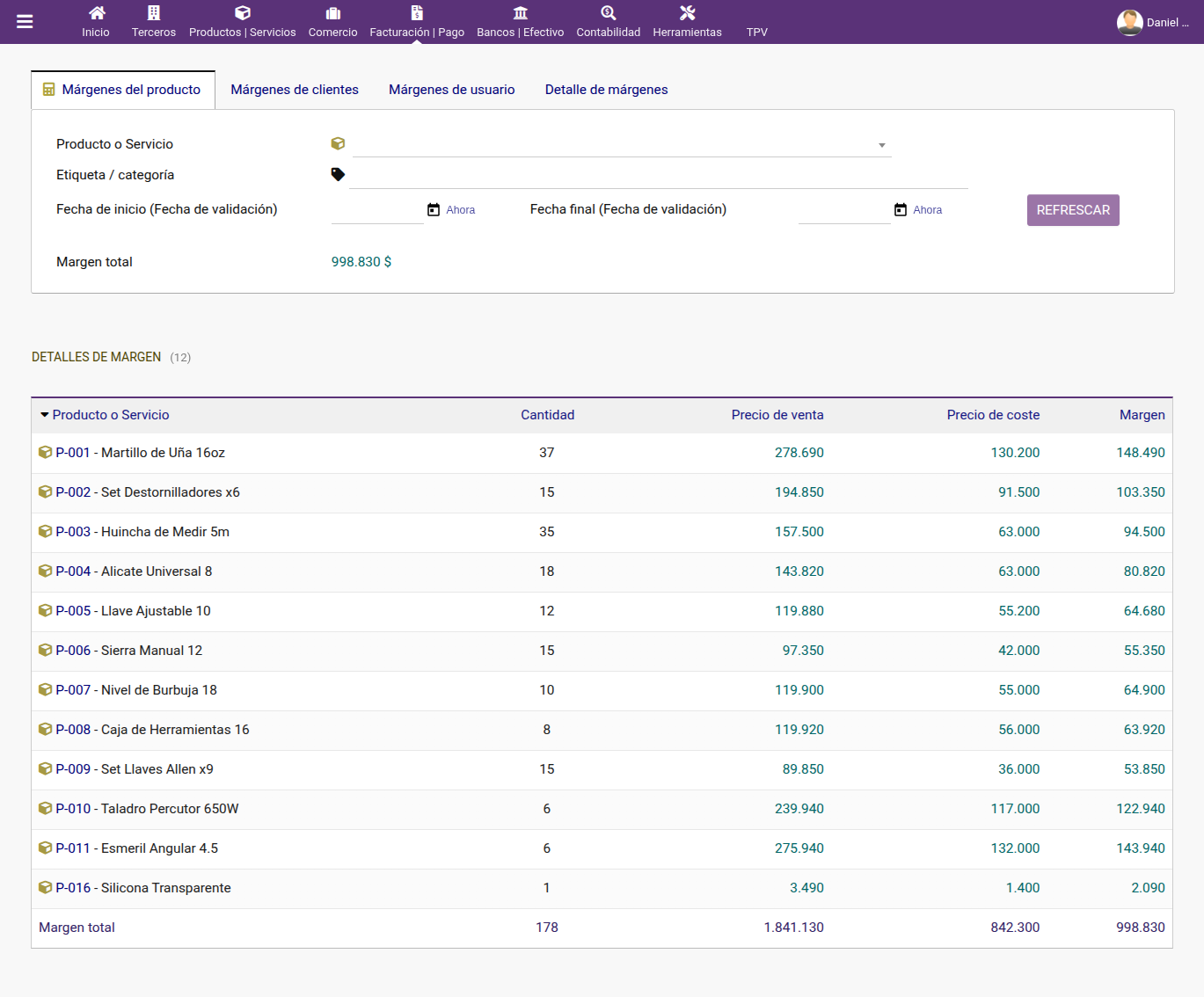Open the Comercio briefcase icon
The image size is (1204, 997).
333,13
